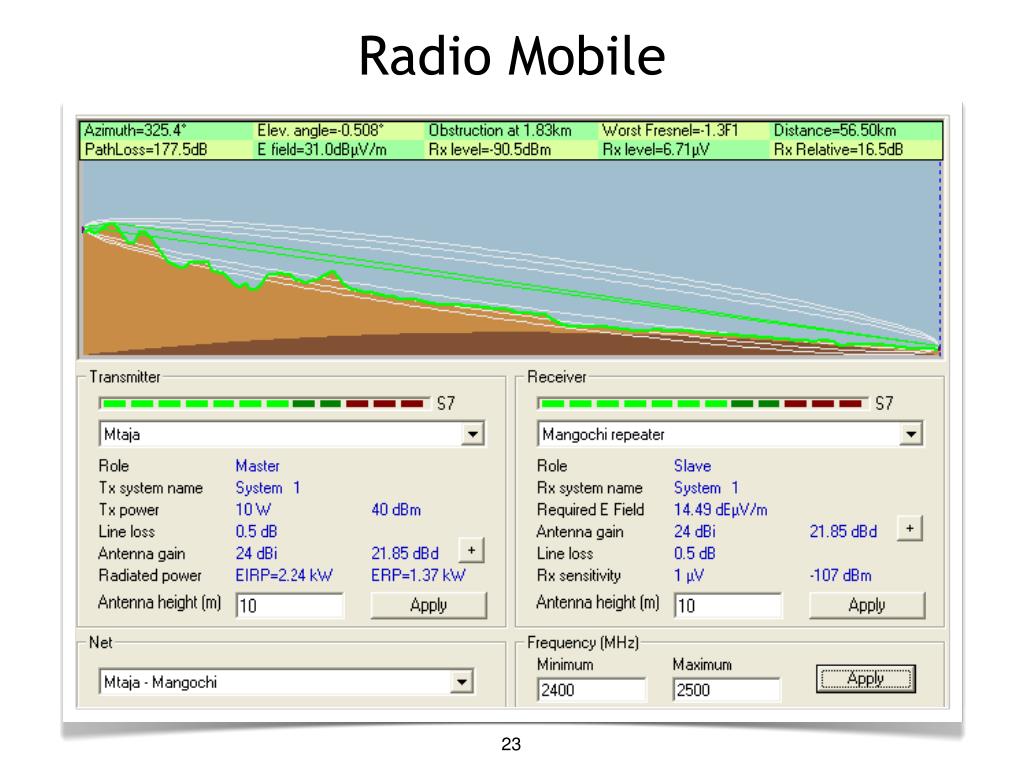Click the receiver 24 dBi gain value
This screenshot has width=1024, height=768.
695,532
